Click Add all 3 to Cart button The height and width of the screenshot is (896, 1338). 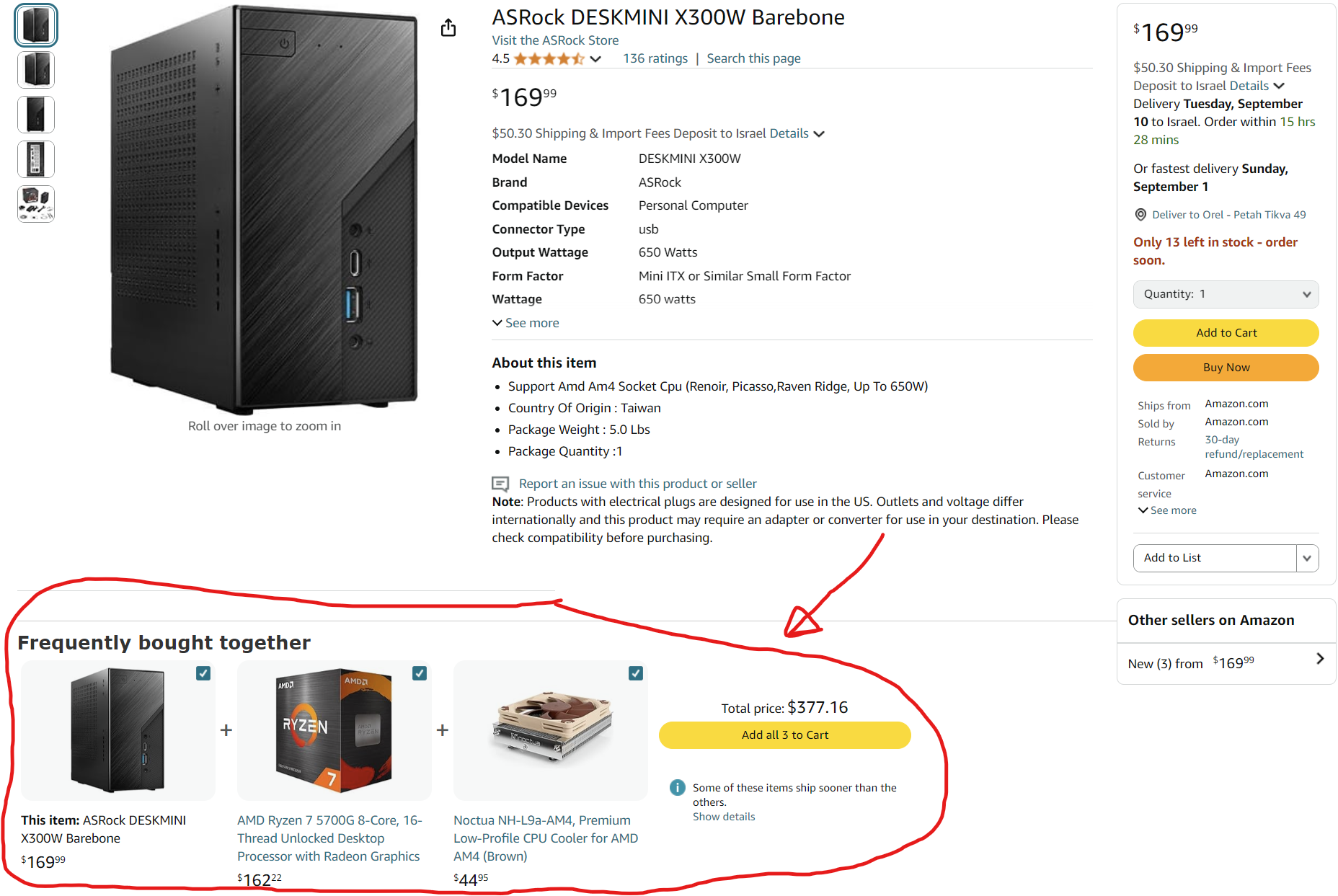pyautogui.click(x=784, y=735)
